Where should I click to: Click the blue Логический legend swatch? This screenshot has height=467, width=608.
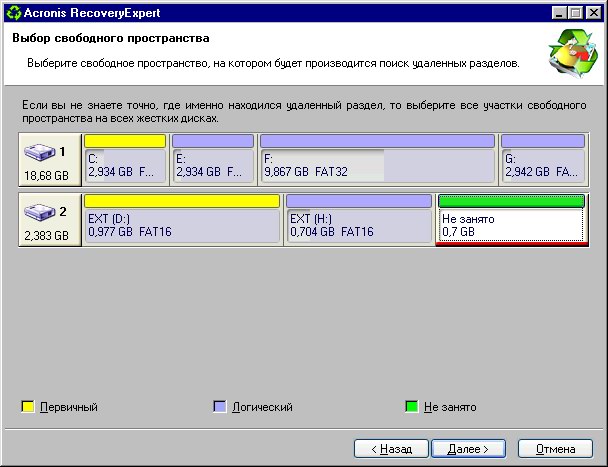[x=220, y=407]
